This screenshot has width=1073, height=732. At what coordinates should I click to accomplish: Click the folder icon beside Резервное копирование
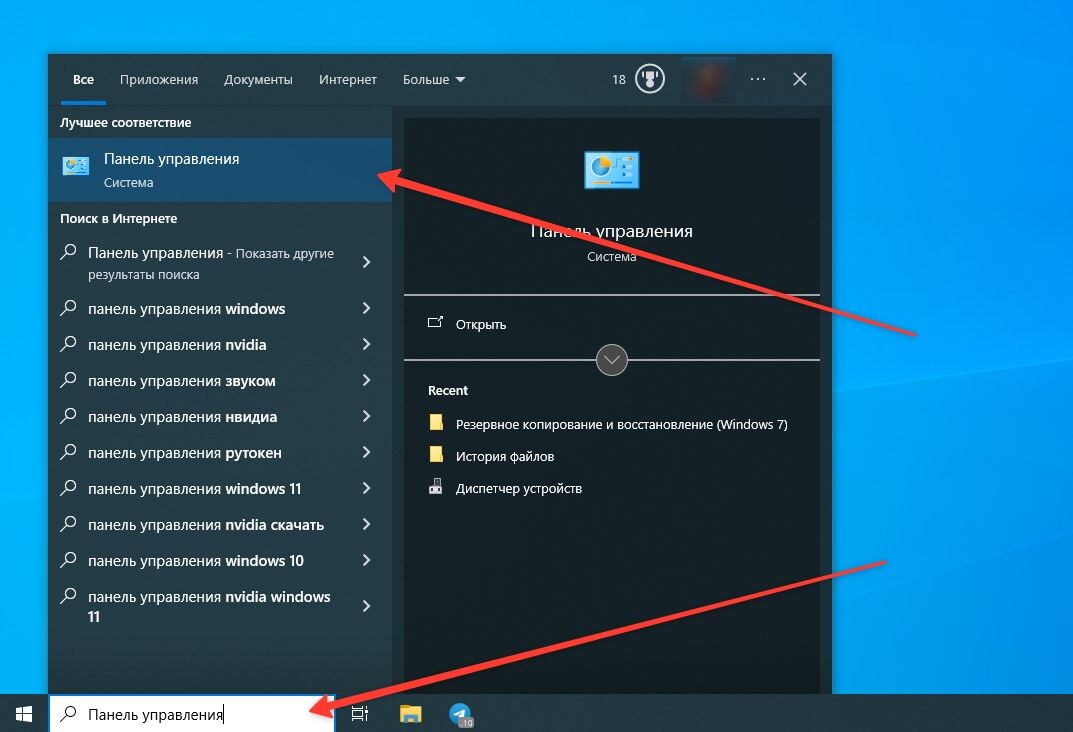436,422
